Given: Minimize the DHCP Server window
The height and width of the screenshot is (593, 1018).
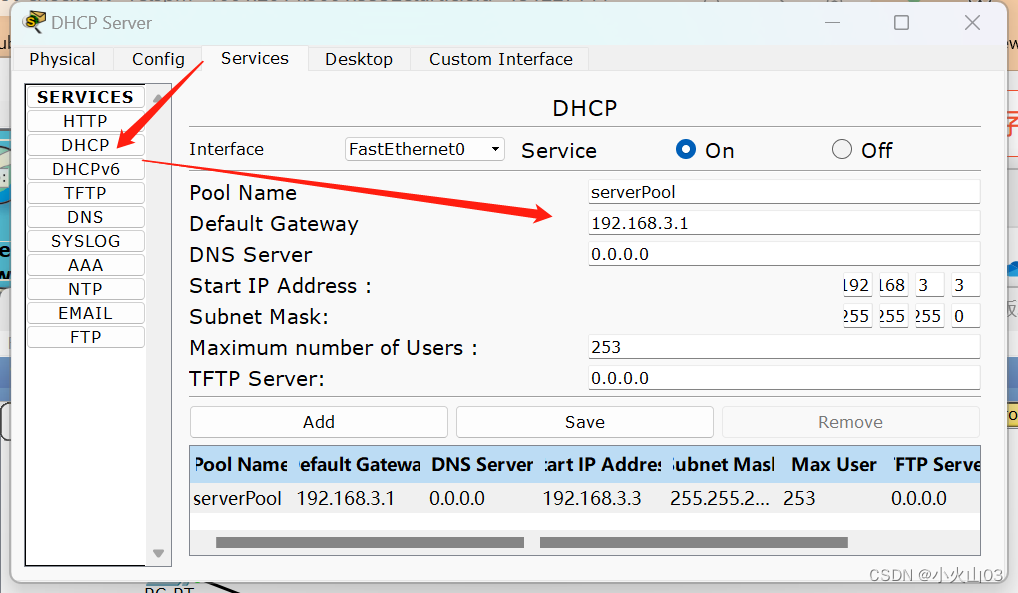Looking at the screenshot, I should coord(832,23).
